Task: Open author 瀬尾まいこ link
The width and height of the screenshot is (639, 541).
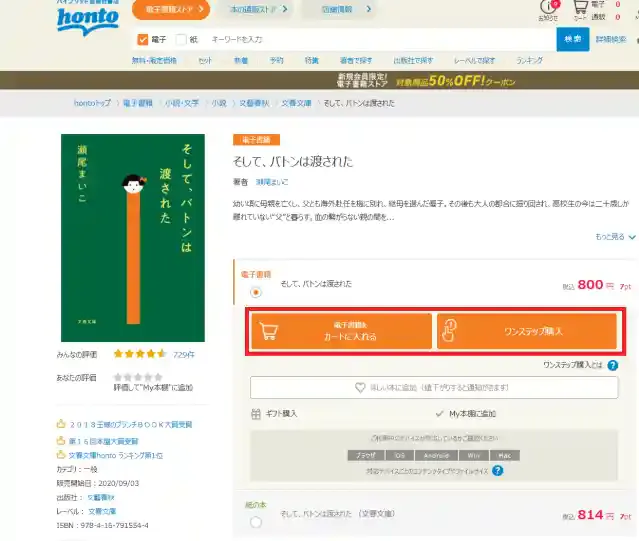Action: 271,182
